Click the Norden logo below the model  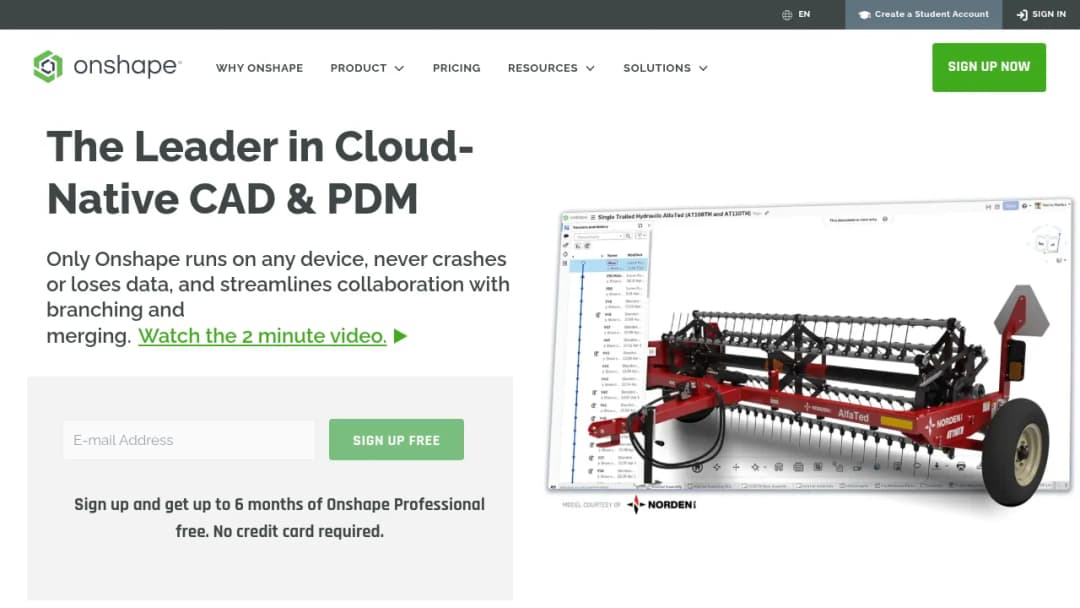click(x=661, y=505)
